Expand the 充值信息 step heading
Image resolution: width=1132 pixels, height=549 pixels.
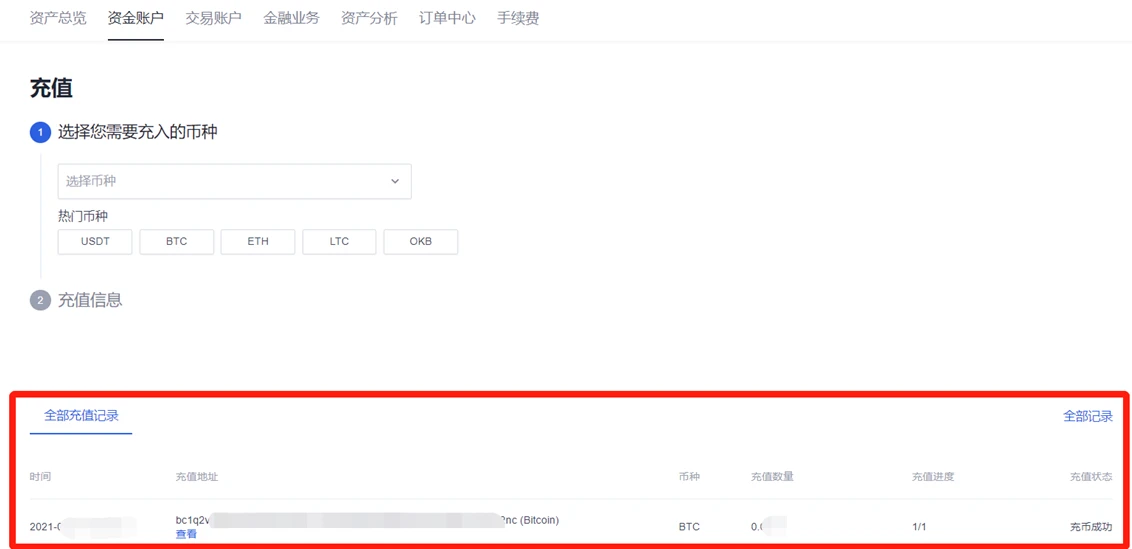[90, 300]
